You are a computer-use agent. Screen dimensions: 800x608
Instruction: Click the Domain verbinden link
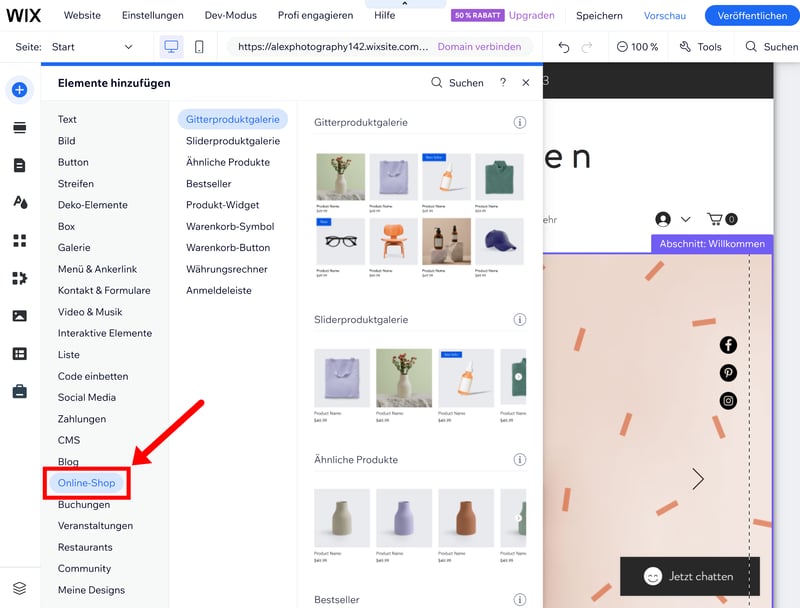pyautogui.click(x=479, y=47)
